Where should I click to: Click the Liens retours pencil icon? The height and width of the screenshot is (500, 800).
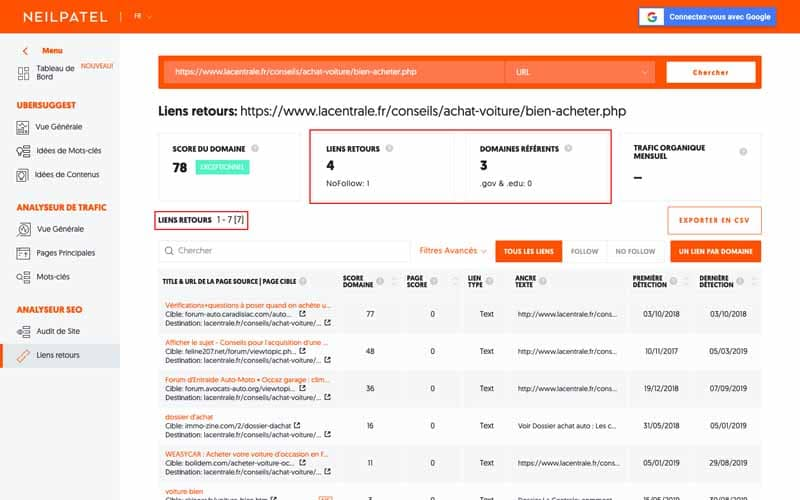23,356
